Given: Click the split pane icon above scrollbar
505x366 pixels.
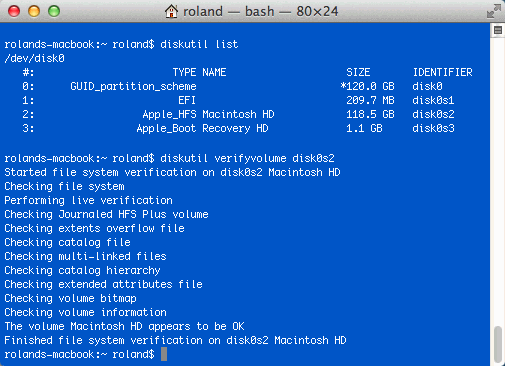Looking at the screenshot, I should click(x=498, y=30).
